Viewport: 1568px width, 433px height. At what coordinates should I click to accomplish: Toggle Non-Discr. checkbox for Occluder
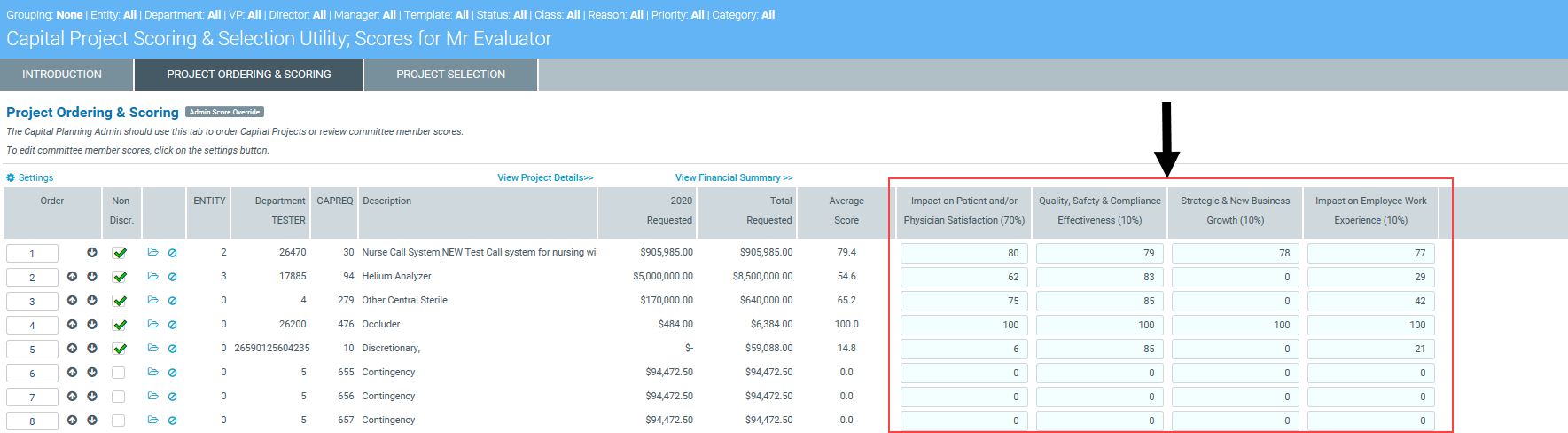(x=119, y=325)
